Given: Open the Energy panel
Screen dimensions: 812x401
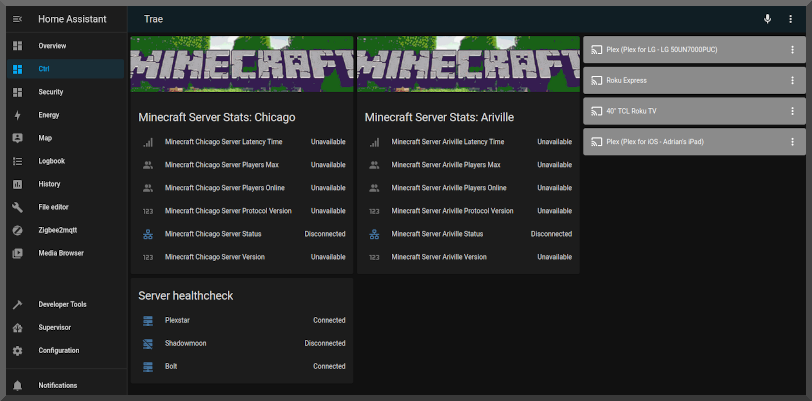Looking at the screenshot, I should 49,115.
